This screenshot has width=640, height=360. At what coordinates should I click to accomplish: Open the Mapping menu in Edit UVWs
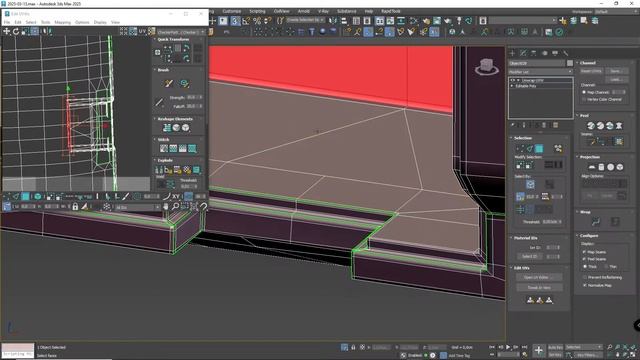tap(62, 22)
